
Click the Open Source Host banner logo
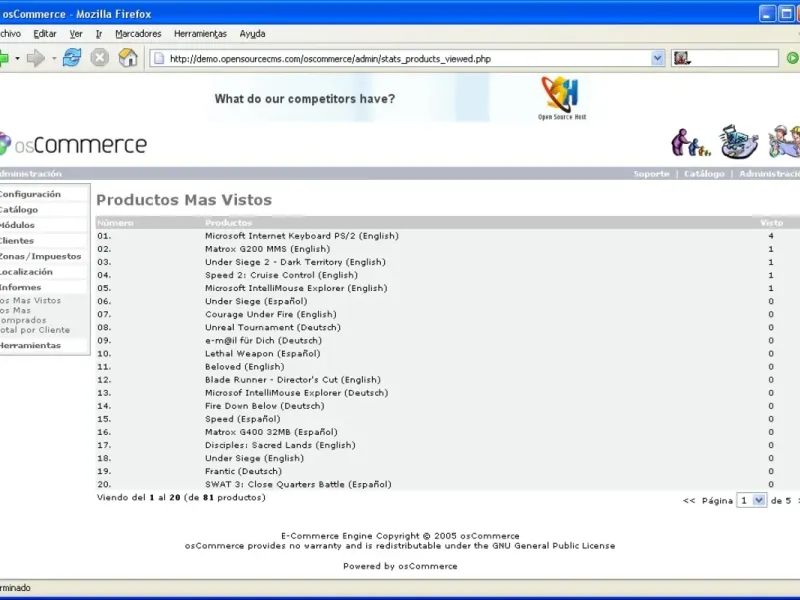point(562,98)
